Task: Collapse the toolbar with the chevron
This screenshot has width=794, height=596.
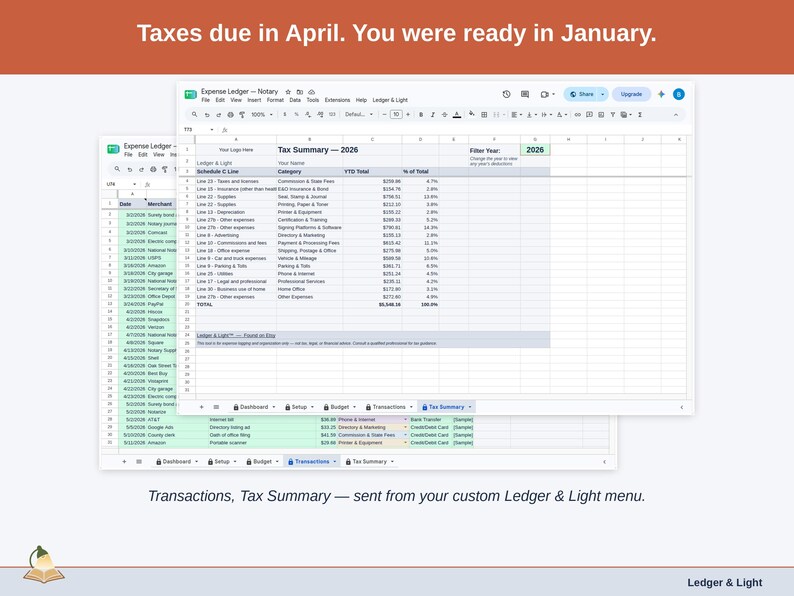Action: [676, 115]
